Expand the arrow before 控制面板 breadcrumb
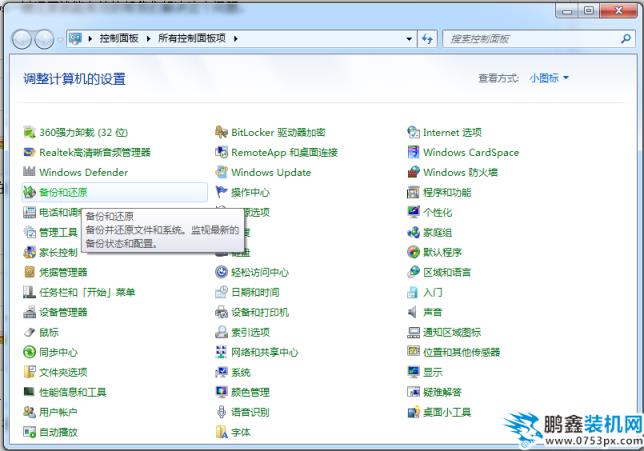Screen dimensions: 644x451 (x=90, y=39)
